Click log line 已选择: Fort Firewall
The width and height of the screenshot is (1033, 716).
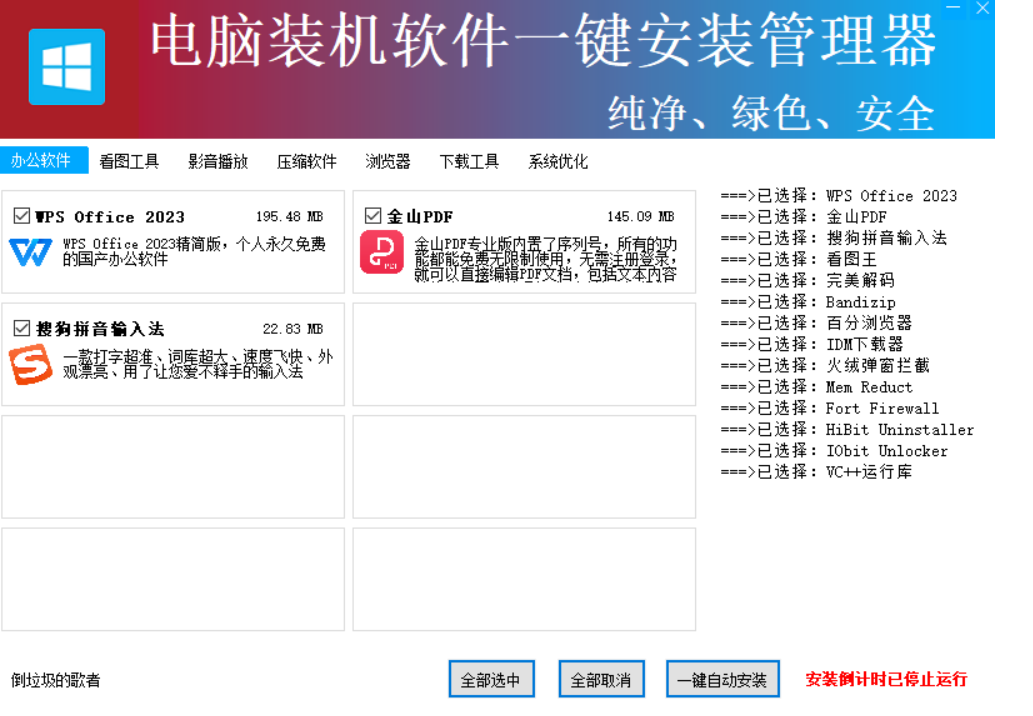[x=829, y=408]
